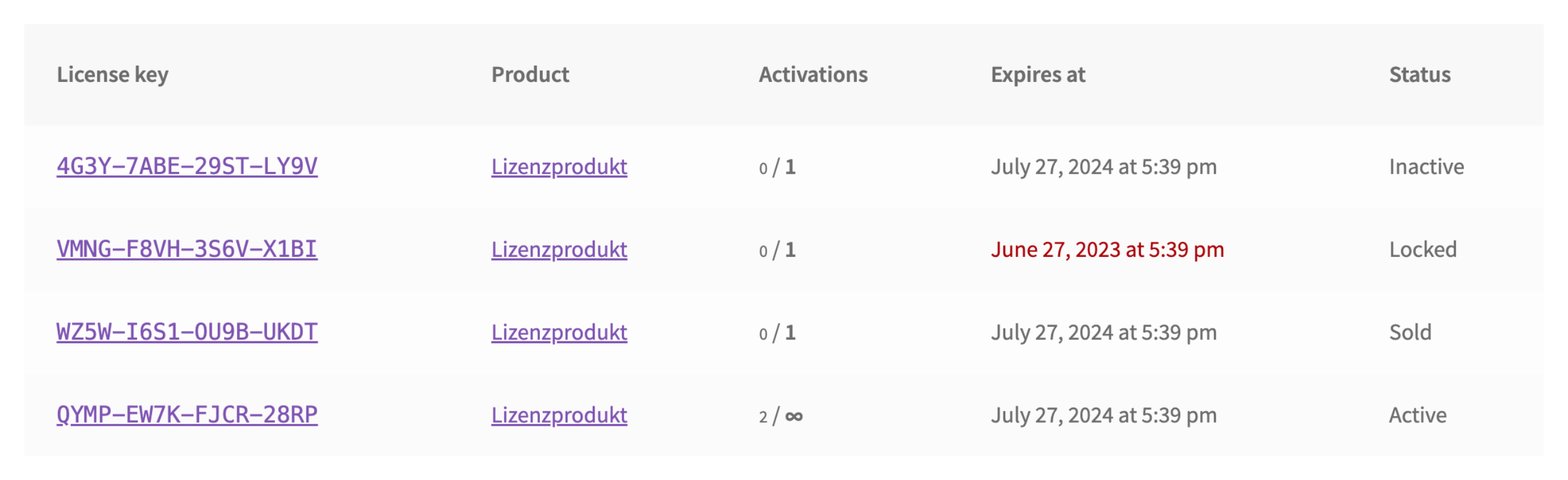Image resolution: width=1568 pixels, height=480 pixels.
Task: Click the Inactive status text
Action: pyautogui.click(x=1426, y=166)
